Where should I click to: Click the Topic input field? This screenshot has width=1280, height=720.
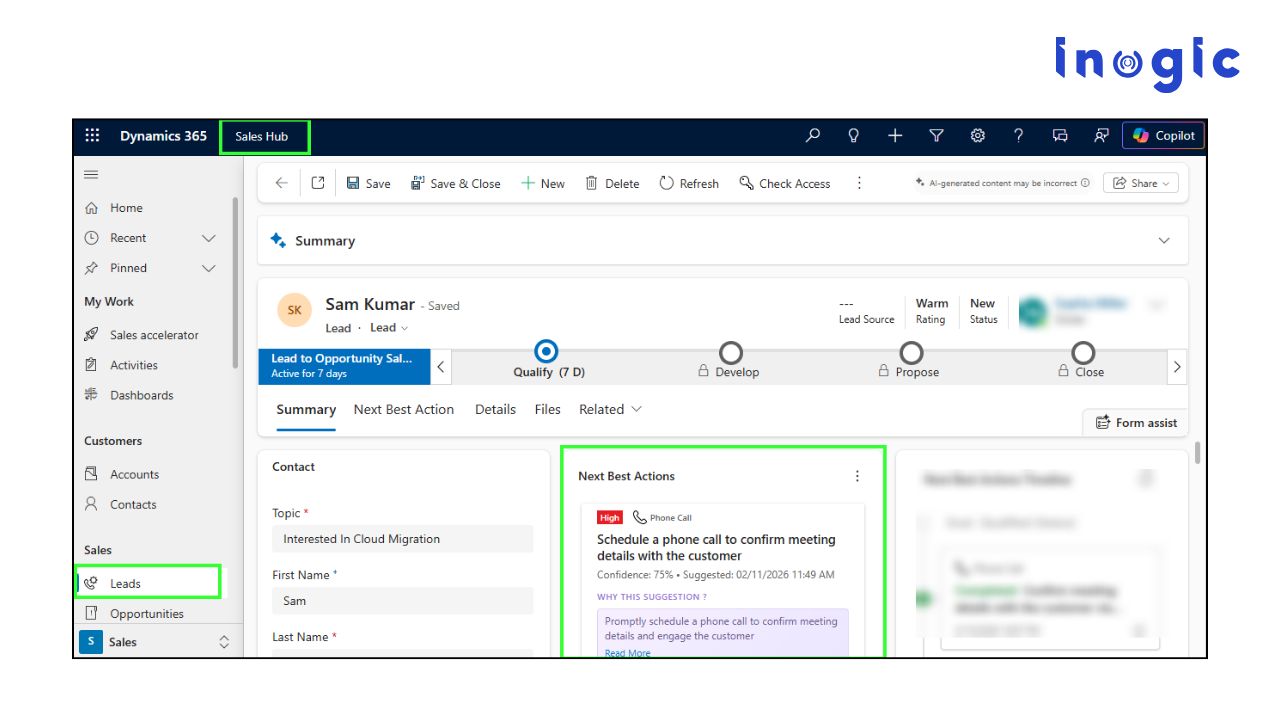403,539
